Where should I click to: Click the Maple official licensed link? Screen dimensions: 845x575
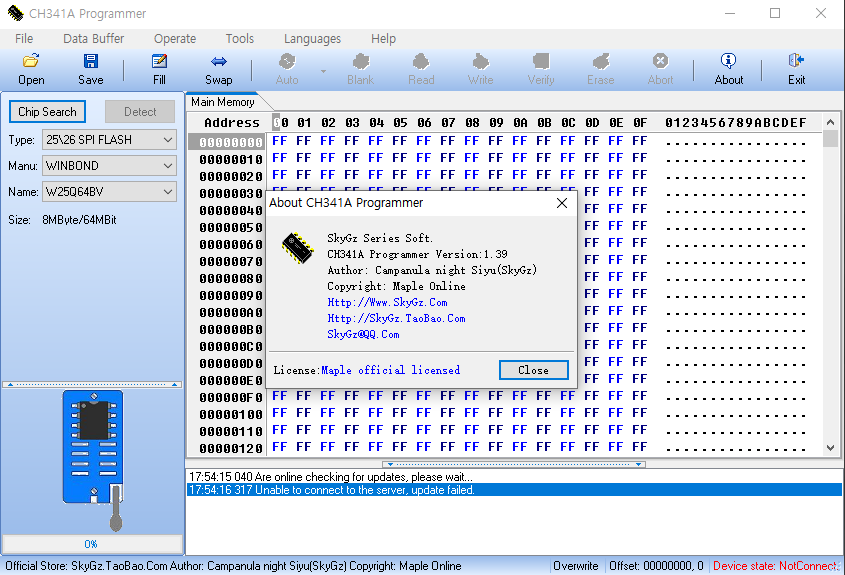[x=391, y=370]
